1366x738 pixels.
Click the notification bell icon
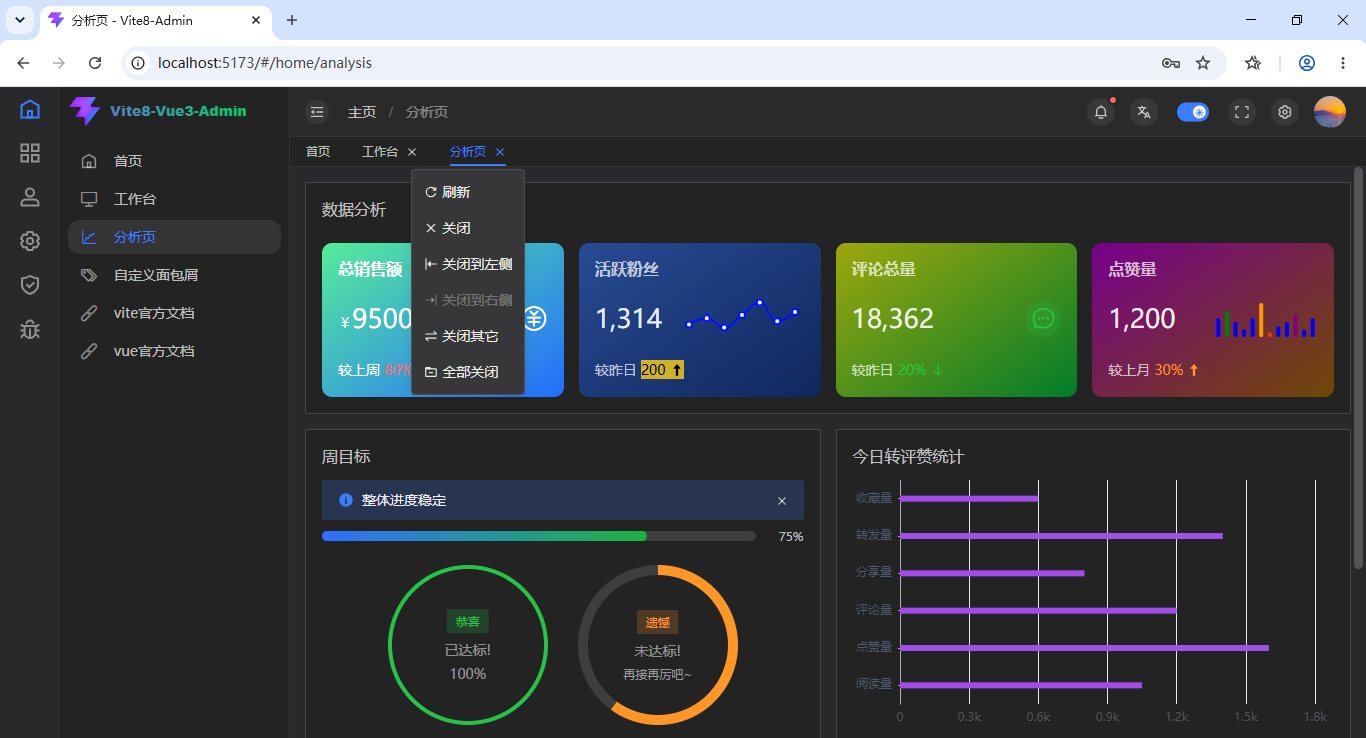pyautogui.click(x=1101, y=112)
